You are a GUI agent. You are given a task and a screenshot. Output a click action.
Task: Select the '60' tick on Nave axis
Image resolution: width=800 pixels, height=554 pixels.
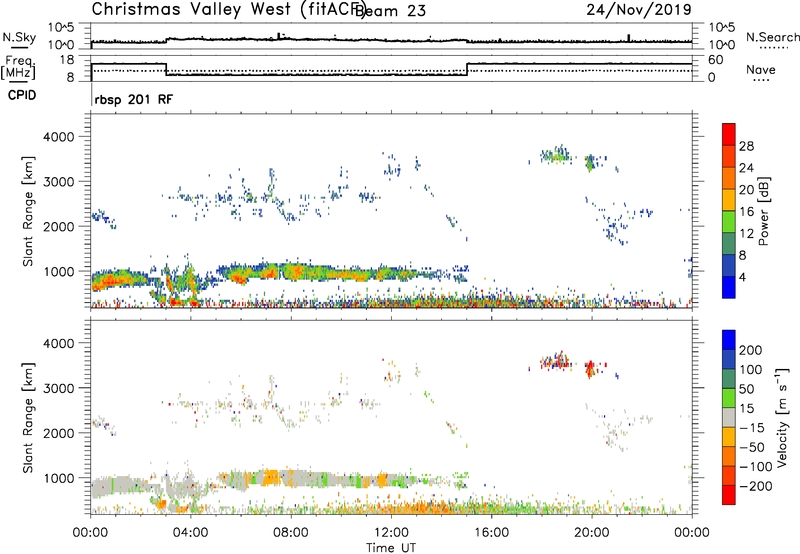(x=716, y=60)
